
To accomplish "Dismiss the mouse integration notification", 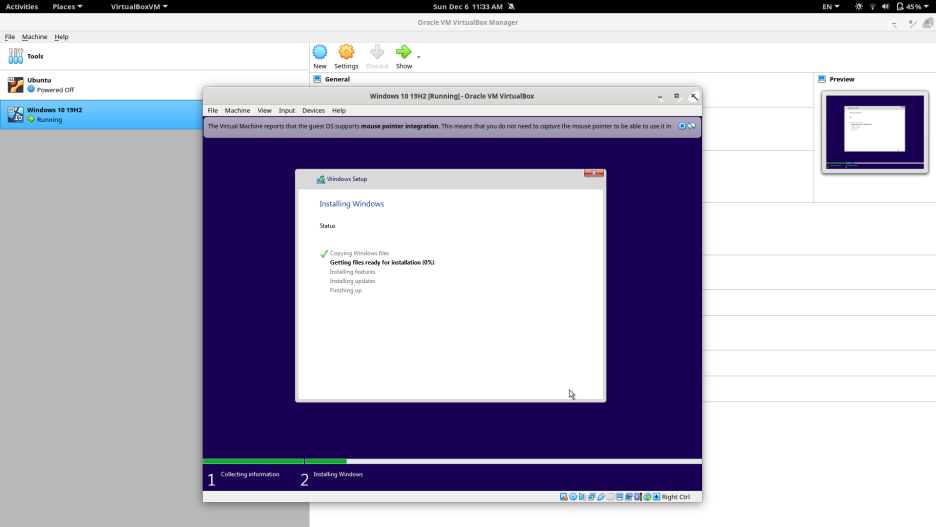I will [x=682, y=126].
